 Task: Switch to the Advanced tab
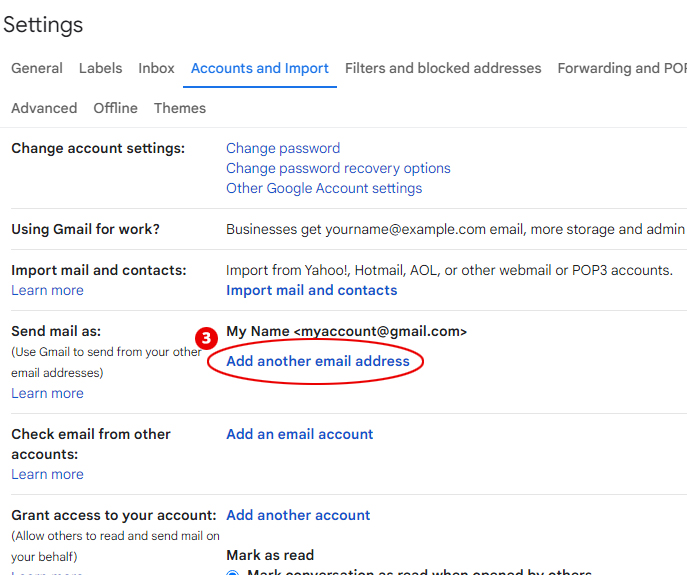[x=44, y=108]
